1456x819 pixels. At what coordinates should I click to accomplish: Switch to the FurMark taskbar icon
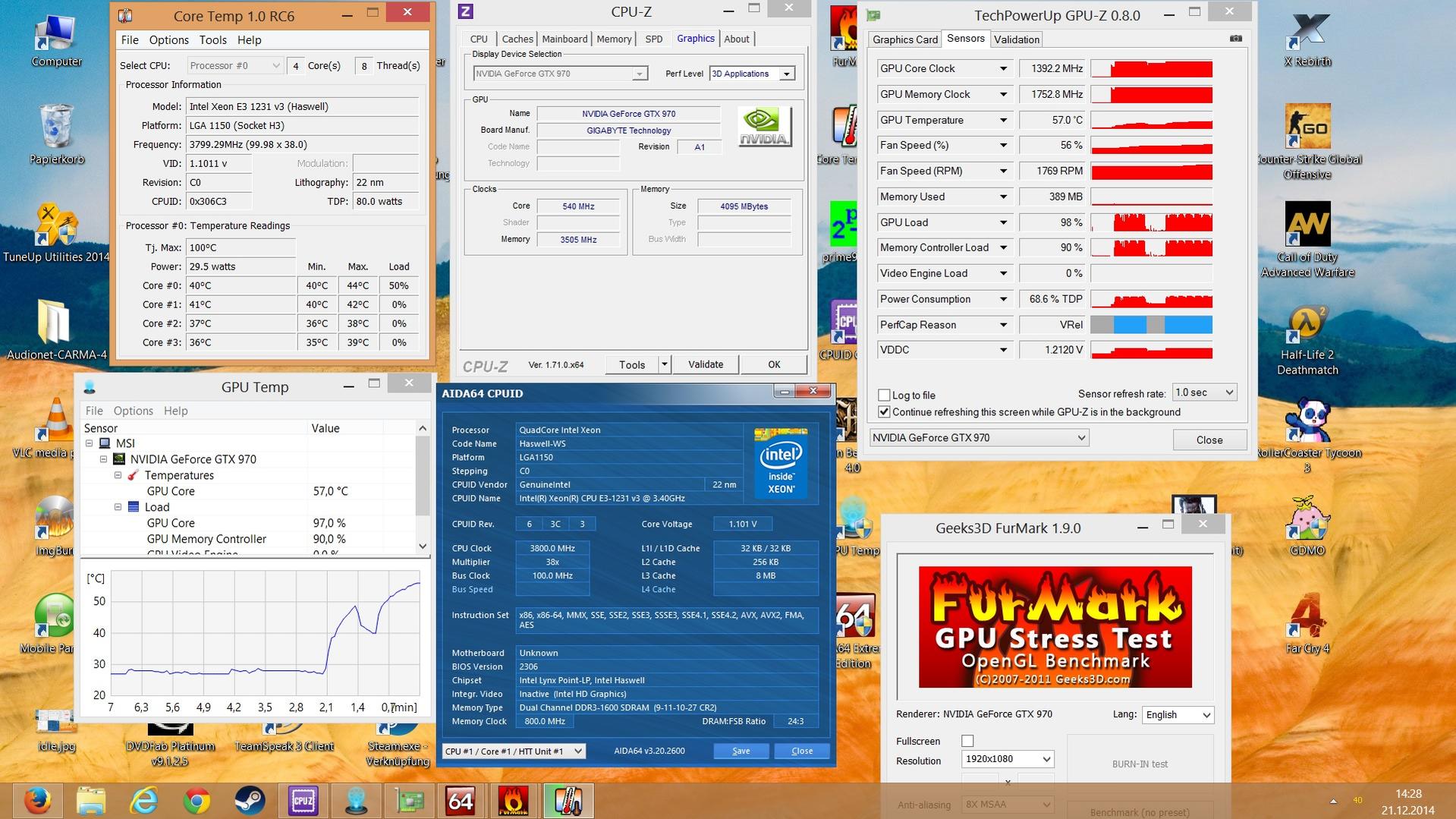(x=514, y=801)
